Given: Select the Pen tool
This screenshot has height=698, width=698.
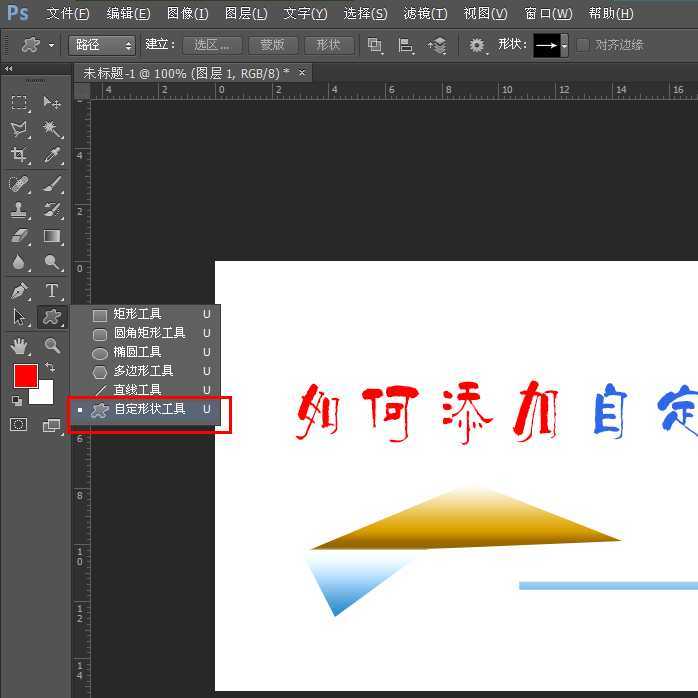Looking at the screenshot, I should tap(19, 291).
